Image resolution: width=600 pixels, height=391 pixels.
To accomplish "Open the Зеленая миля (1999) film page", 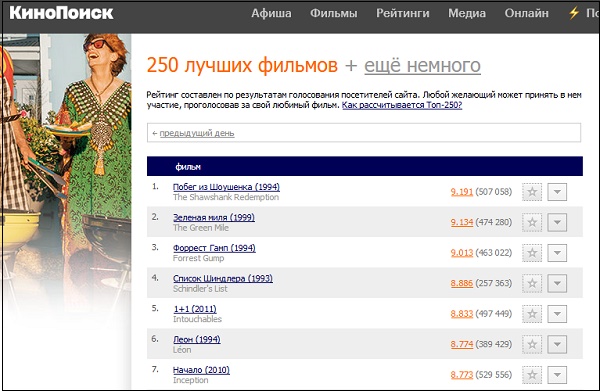I will tap(214, 217).
